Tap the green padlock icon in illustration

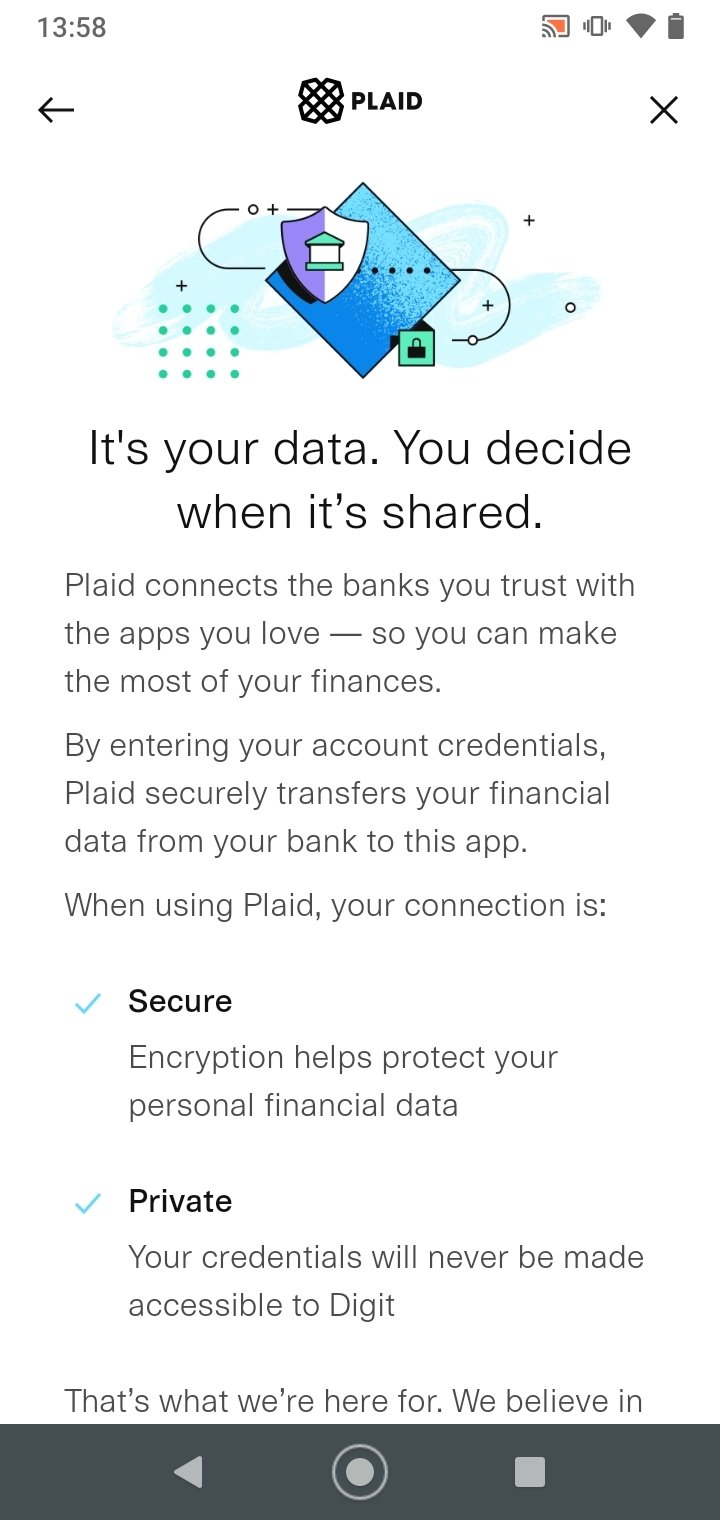(x=417, y=345)
